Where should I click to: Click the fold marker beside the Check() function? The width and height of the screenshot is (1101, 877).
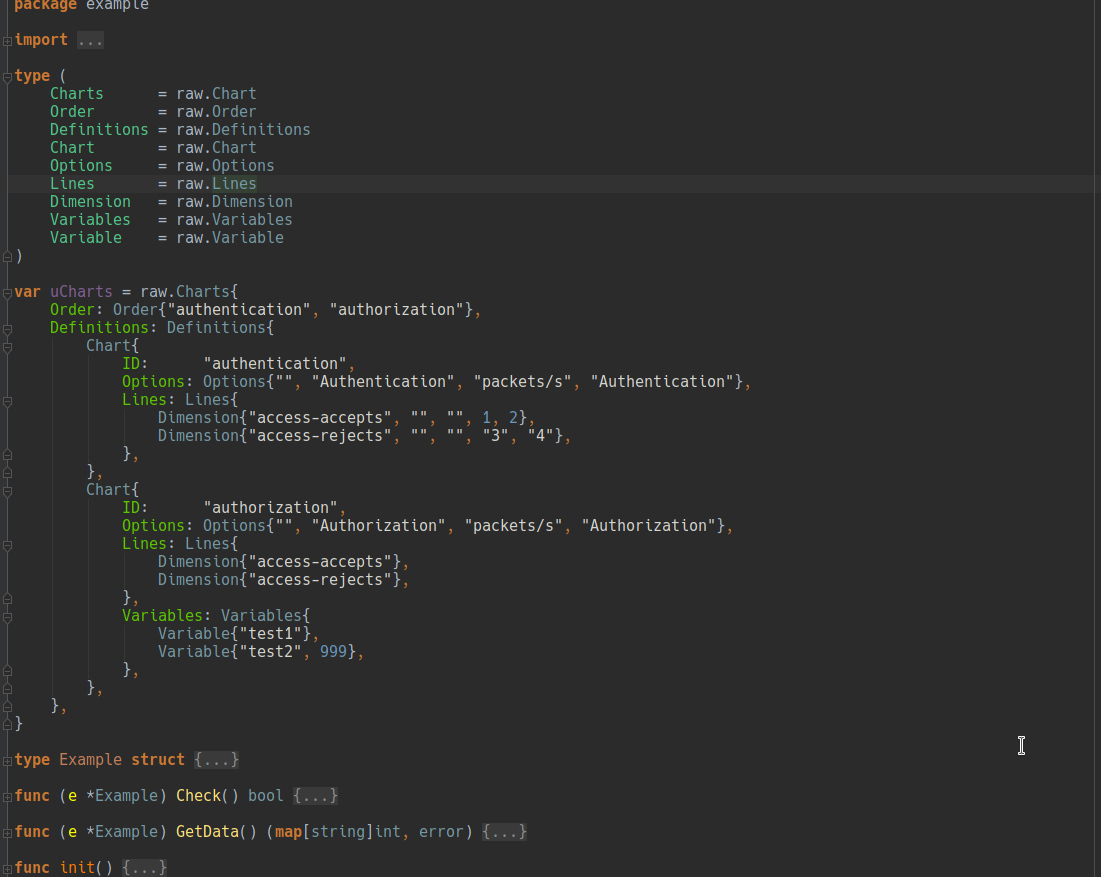7,795
